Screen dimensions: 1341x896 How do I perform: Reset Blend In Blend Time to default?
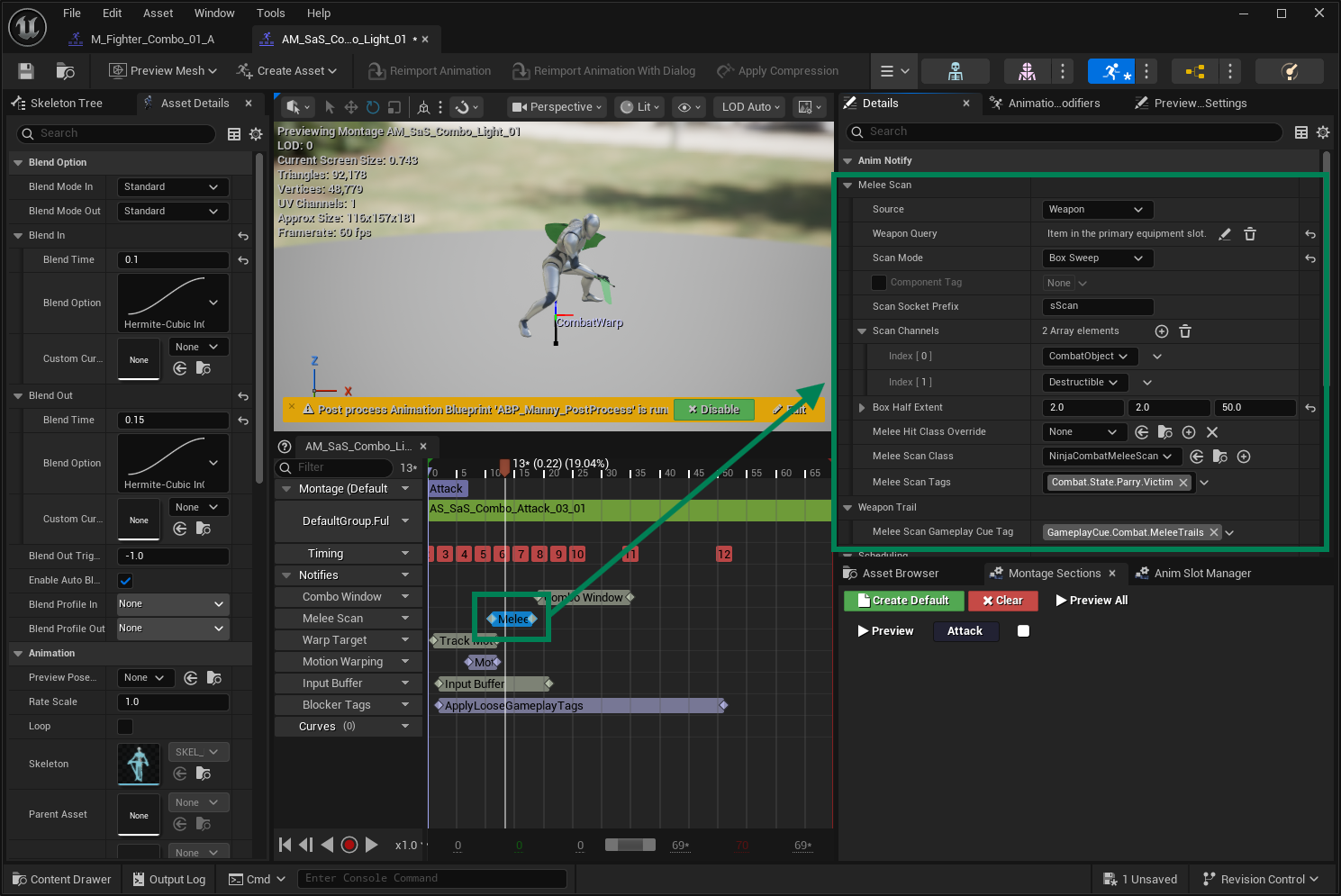(x=243, y=260)
